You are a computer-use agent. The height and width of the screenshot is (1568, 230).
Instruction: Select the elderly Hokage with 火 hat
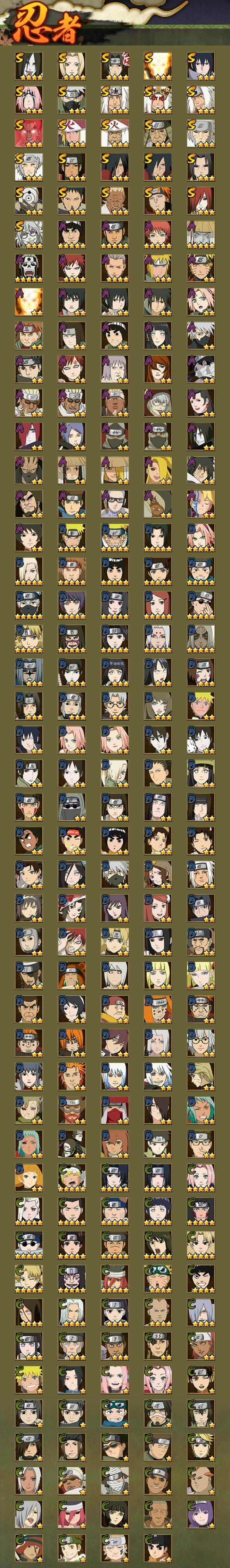115,133
